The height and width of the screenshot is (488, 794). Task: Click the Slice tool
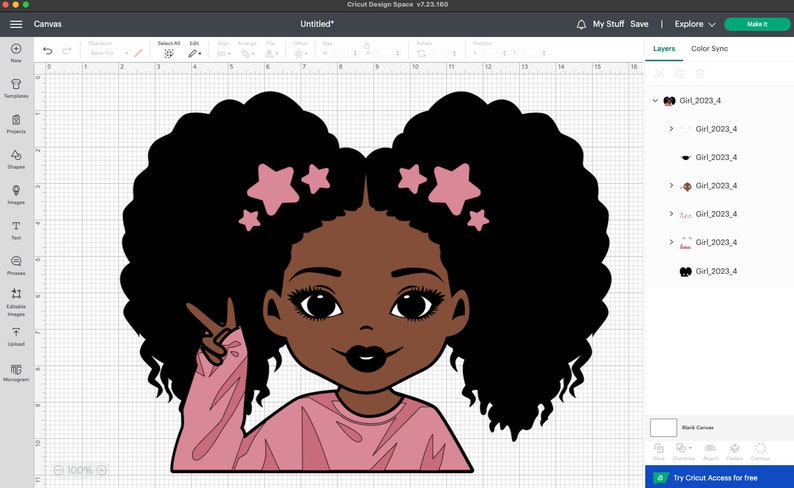click(x=659, y=451)
